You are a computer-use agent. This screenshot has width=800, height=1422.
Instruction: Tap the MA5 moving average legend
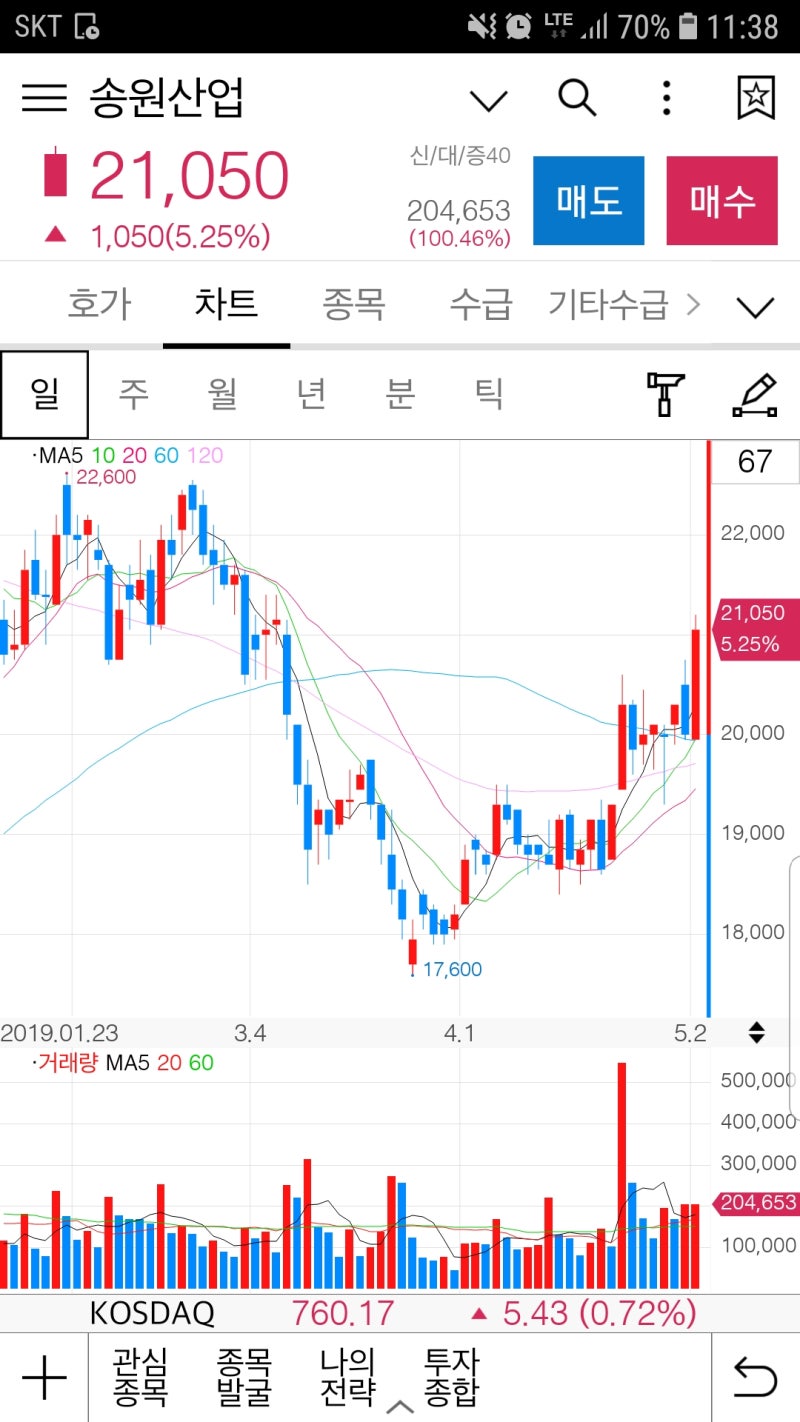pos(59,456)
